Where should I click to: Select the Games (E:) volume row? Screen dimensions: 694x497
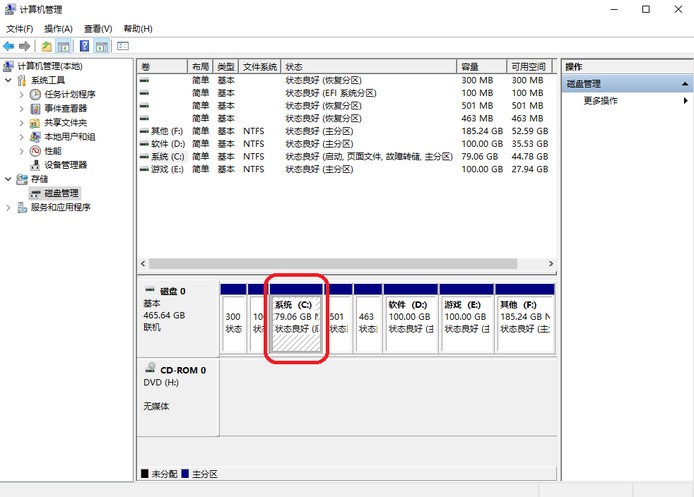344,169
